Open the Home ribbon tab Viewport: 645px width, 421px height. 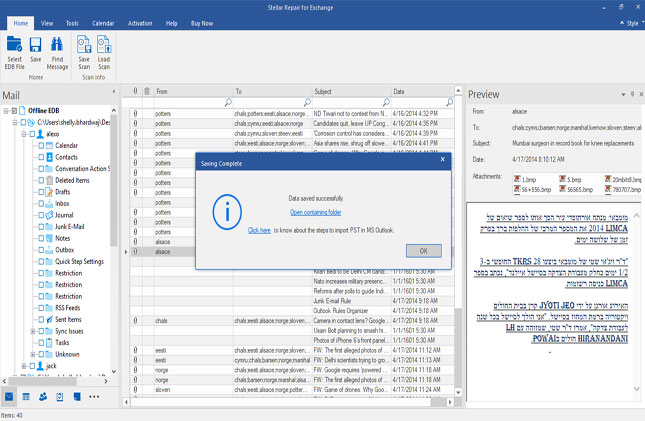pyautogui.click(x=21, y=23)
